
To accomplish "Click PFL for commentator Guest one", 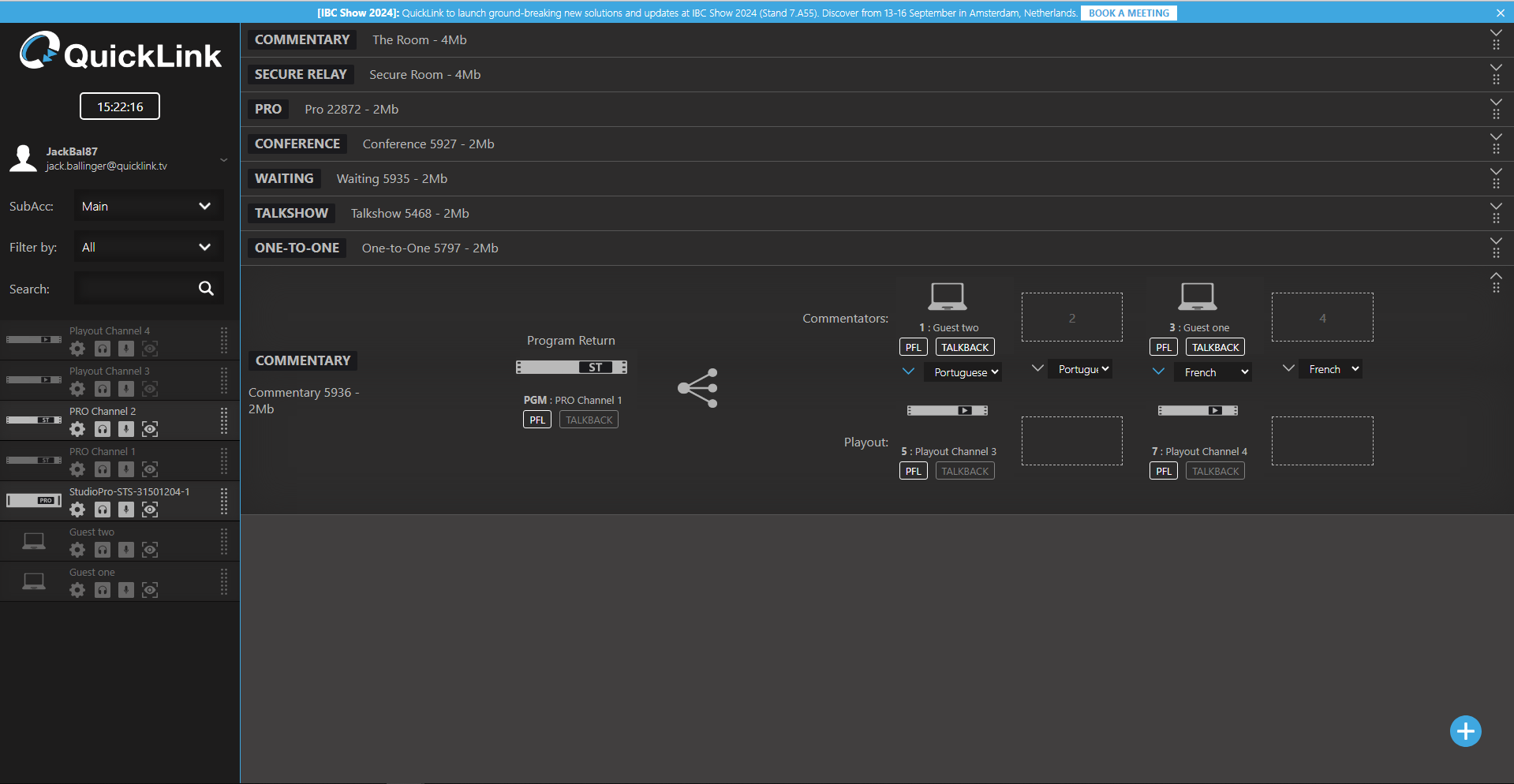I will [x=1164, y=347].
